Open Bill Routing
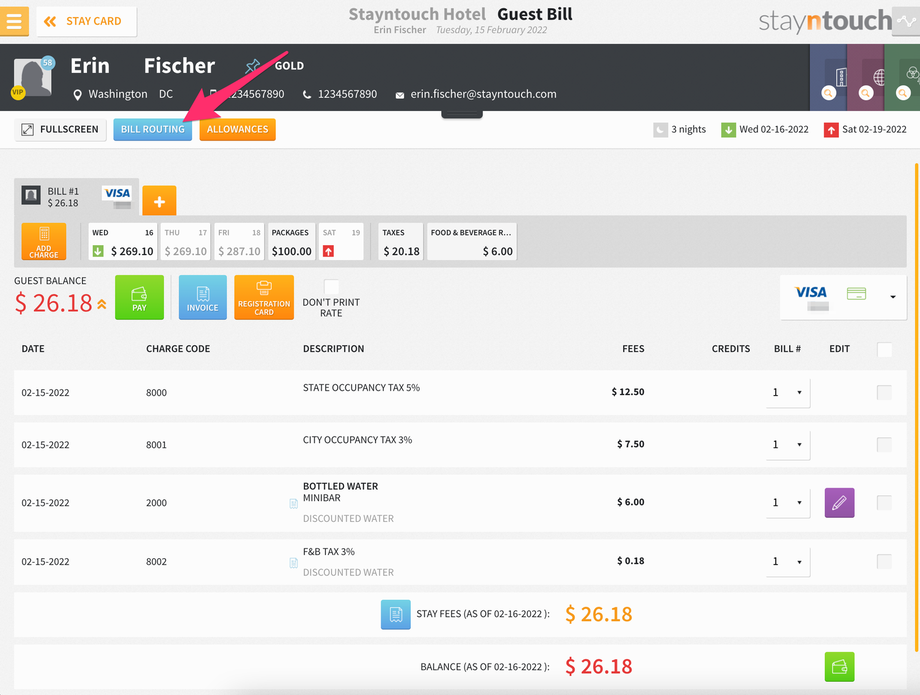This screenshot has height=695, width=920. point(153,130)
